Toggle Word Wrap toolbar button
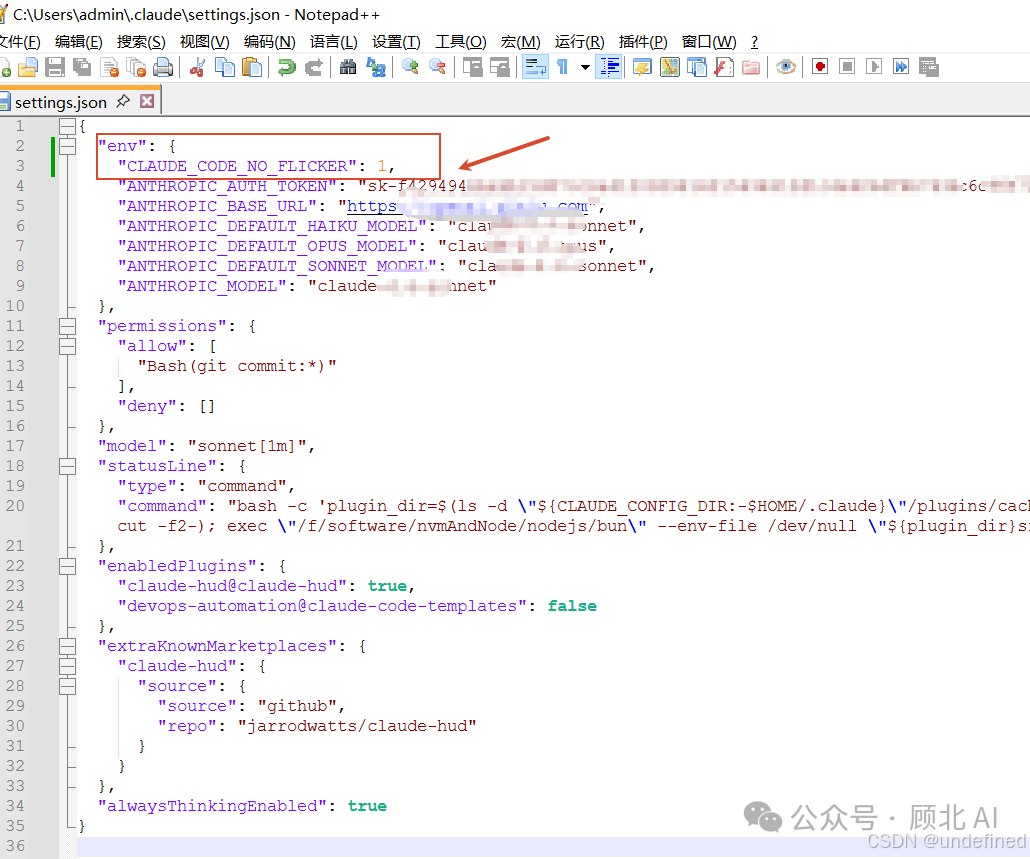 (x=535, y=67)
